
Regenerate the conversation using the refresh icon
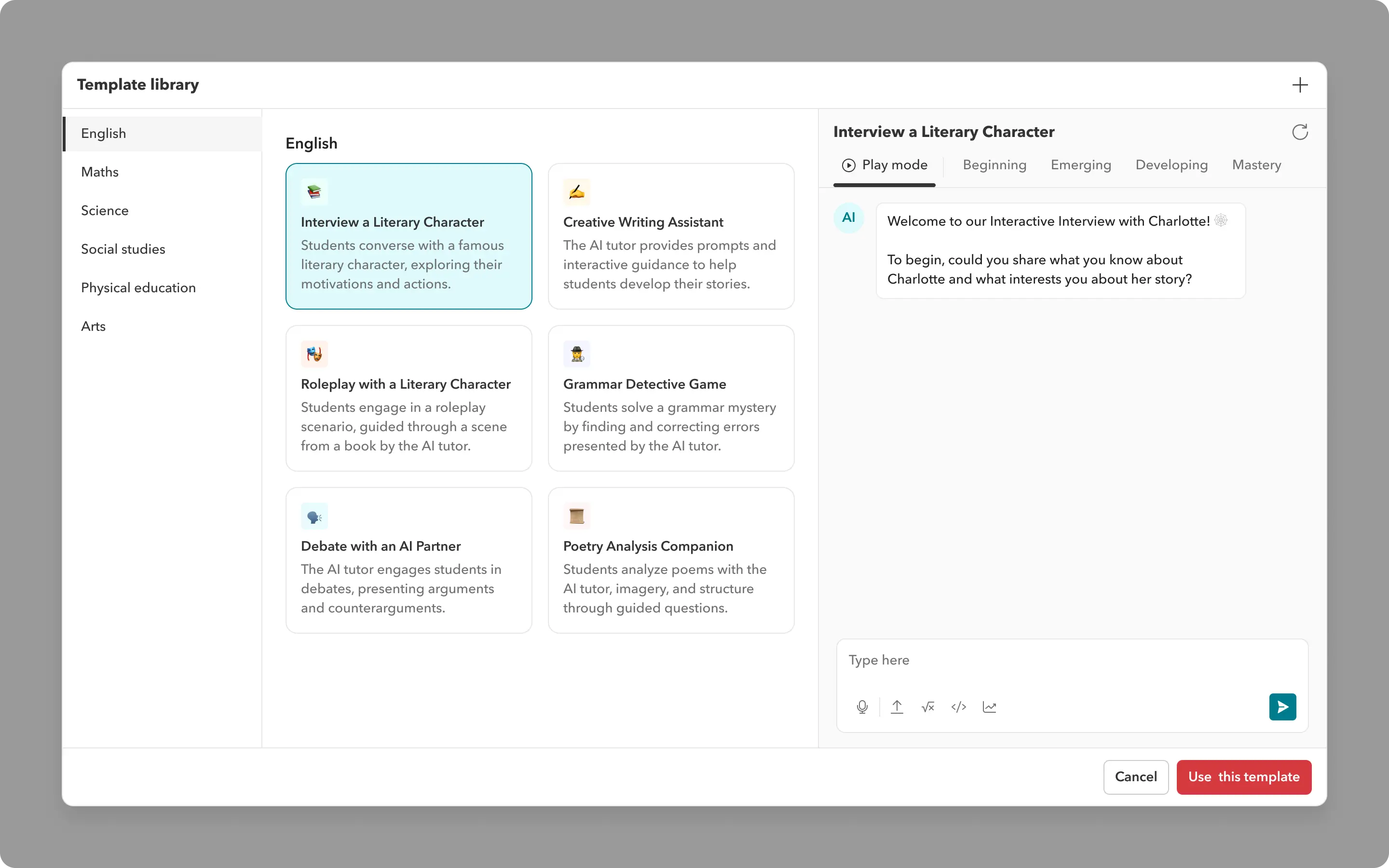click(1299, 132)
